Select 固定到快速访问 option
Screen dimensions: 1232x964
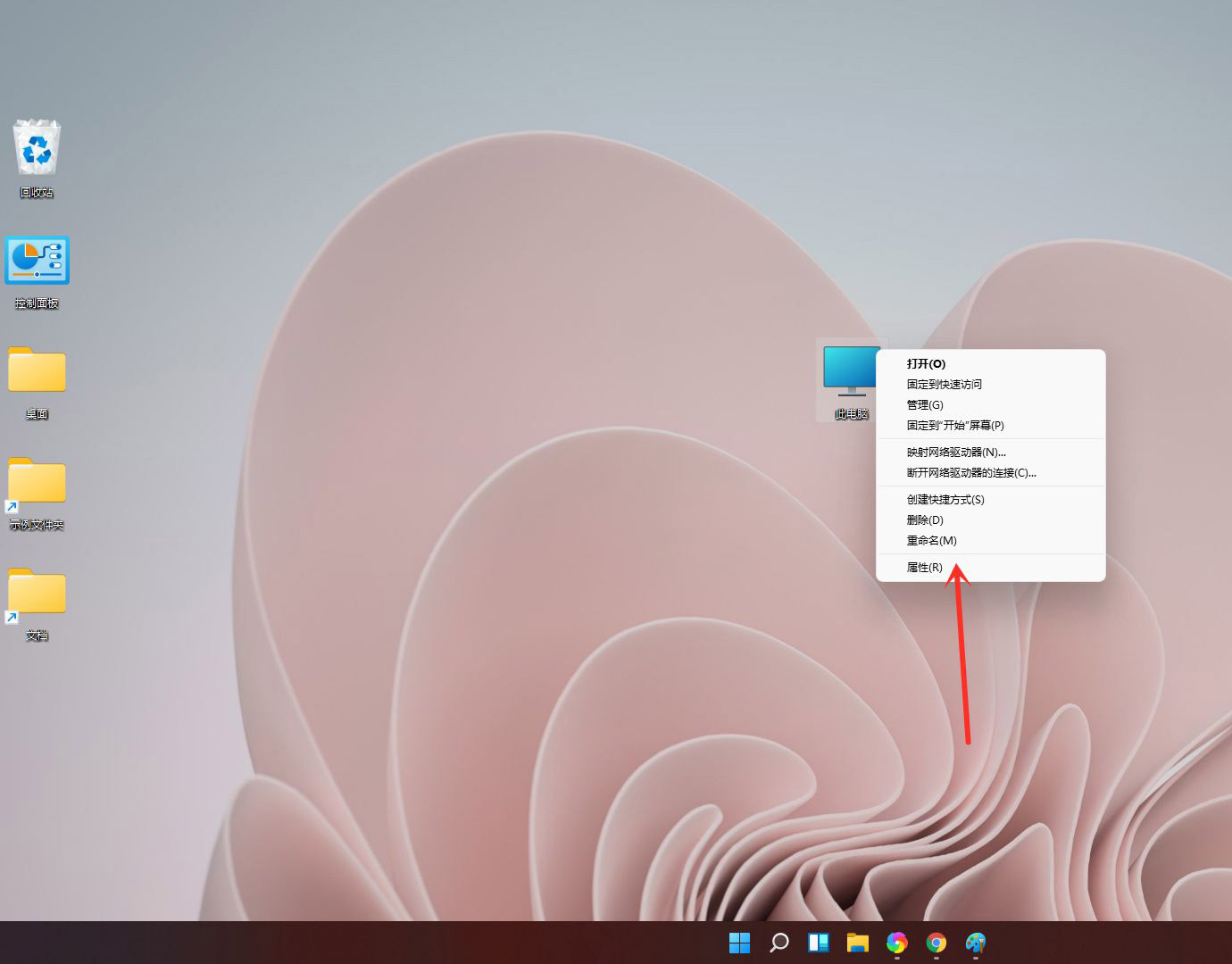click(942, 384)
